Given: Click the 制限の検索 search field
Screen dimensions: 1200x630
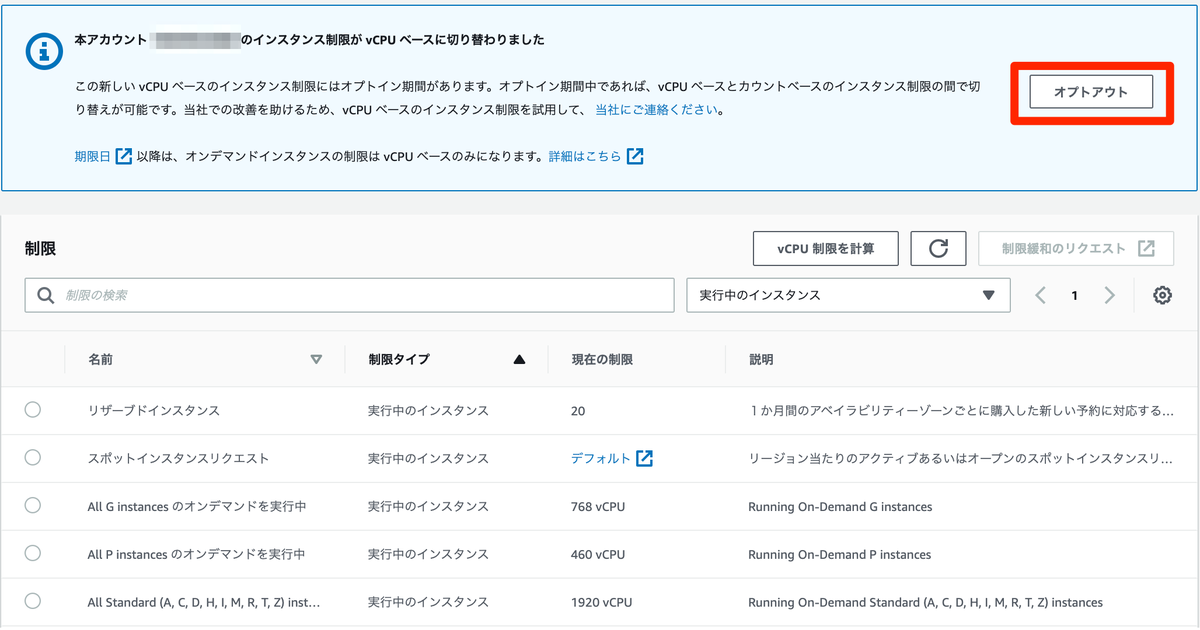Looking at the screenshot, I should (349, 296).
